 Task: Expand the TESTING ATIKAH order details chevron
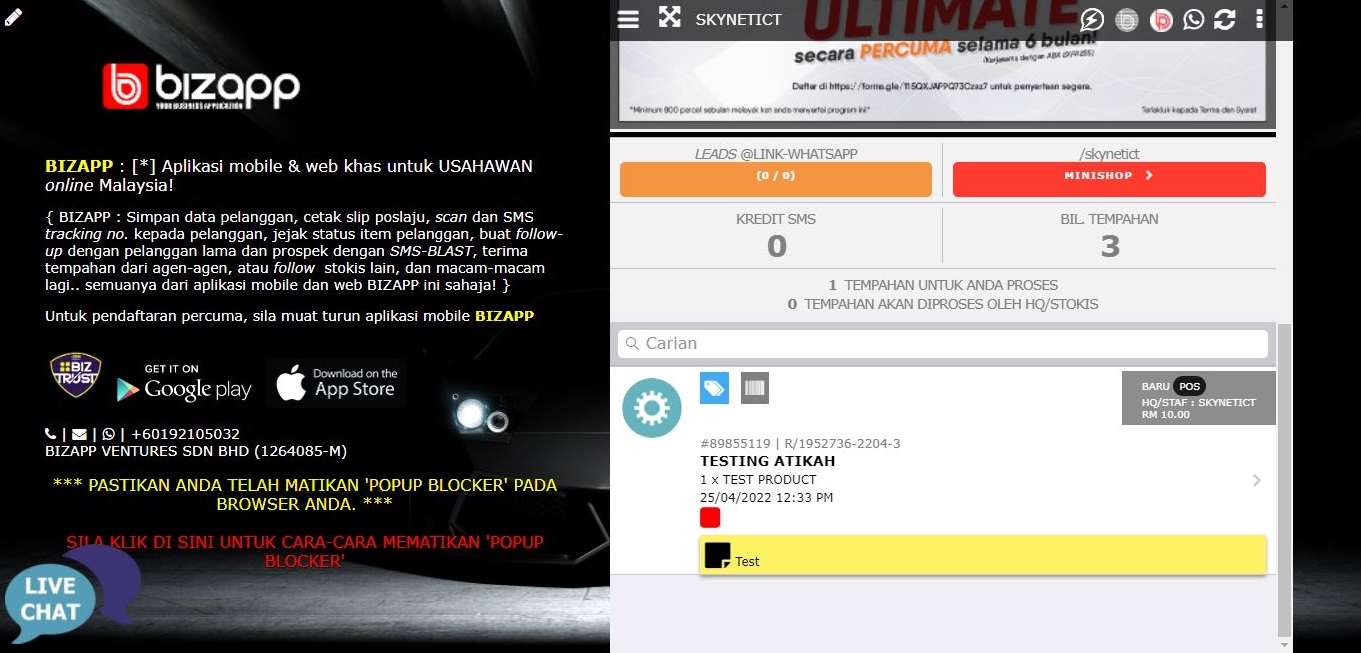click(1257, 480)
